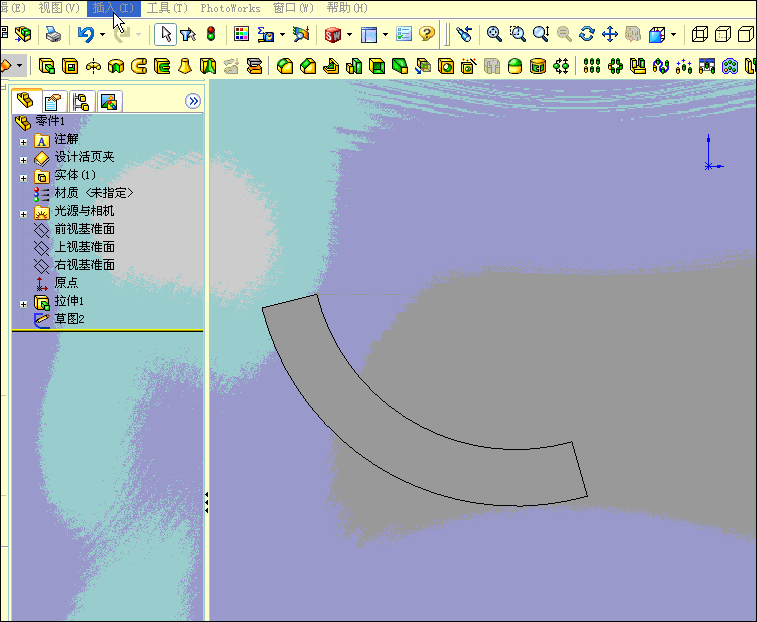
Task: Click the double-chevron panel expand button
Action: pyautogui.click(x=193, y=101)
